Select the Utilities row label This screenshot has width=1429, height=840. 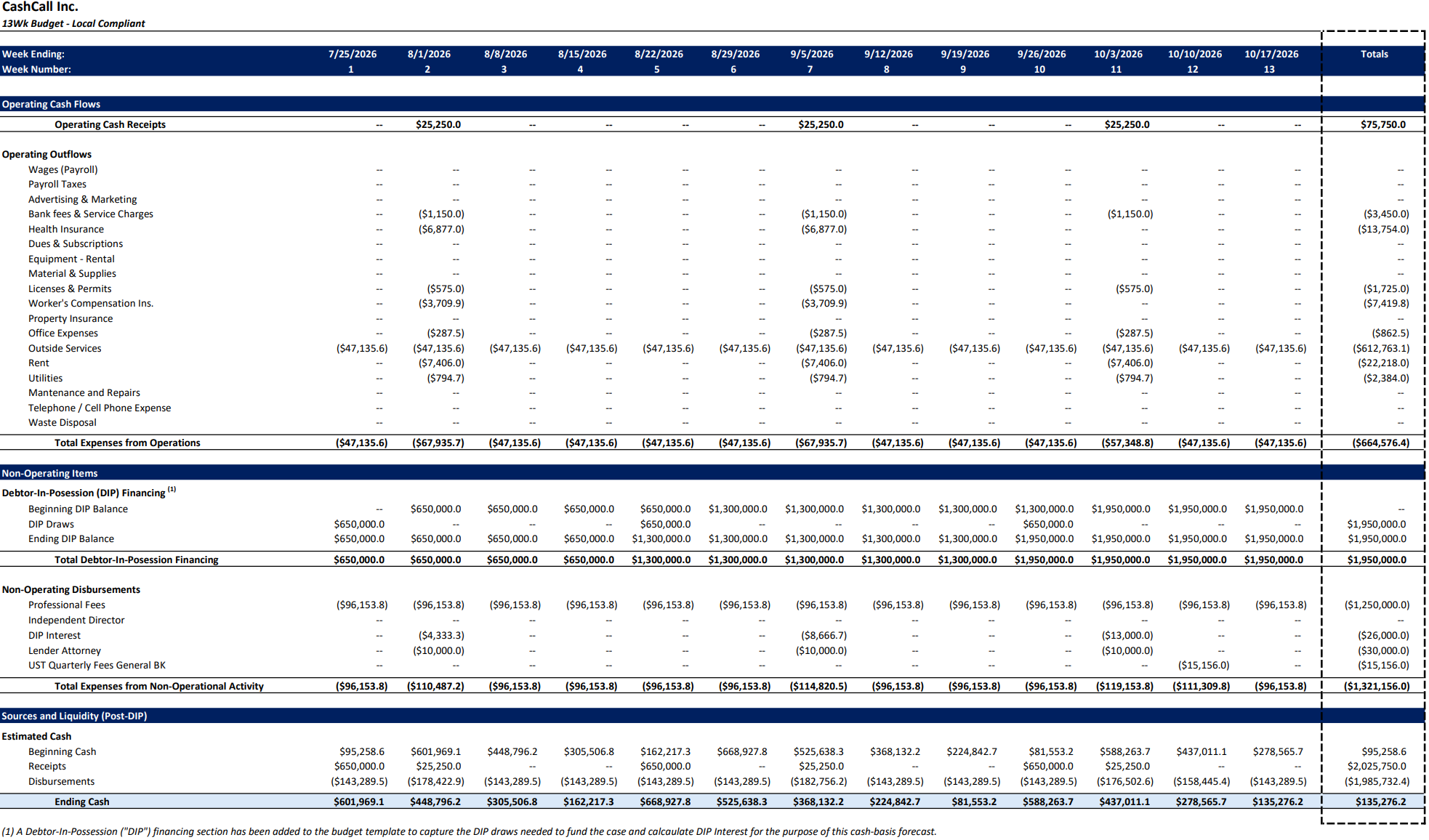coord(45,378)
